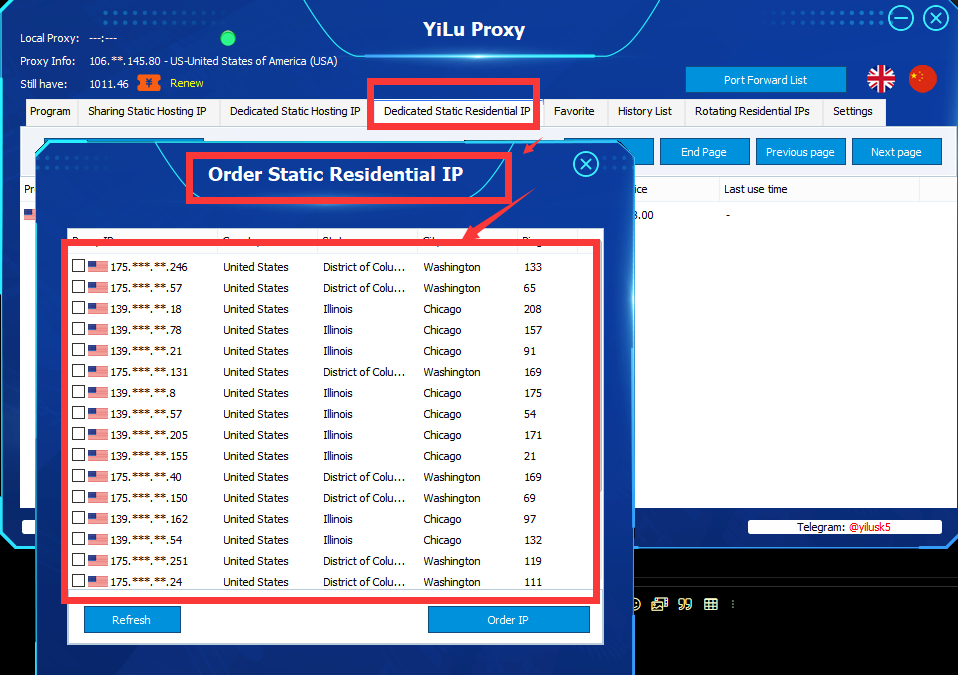958x675 pixels.
Task: Open the Settings tab
Action: (x=852, y=112)
